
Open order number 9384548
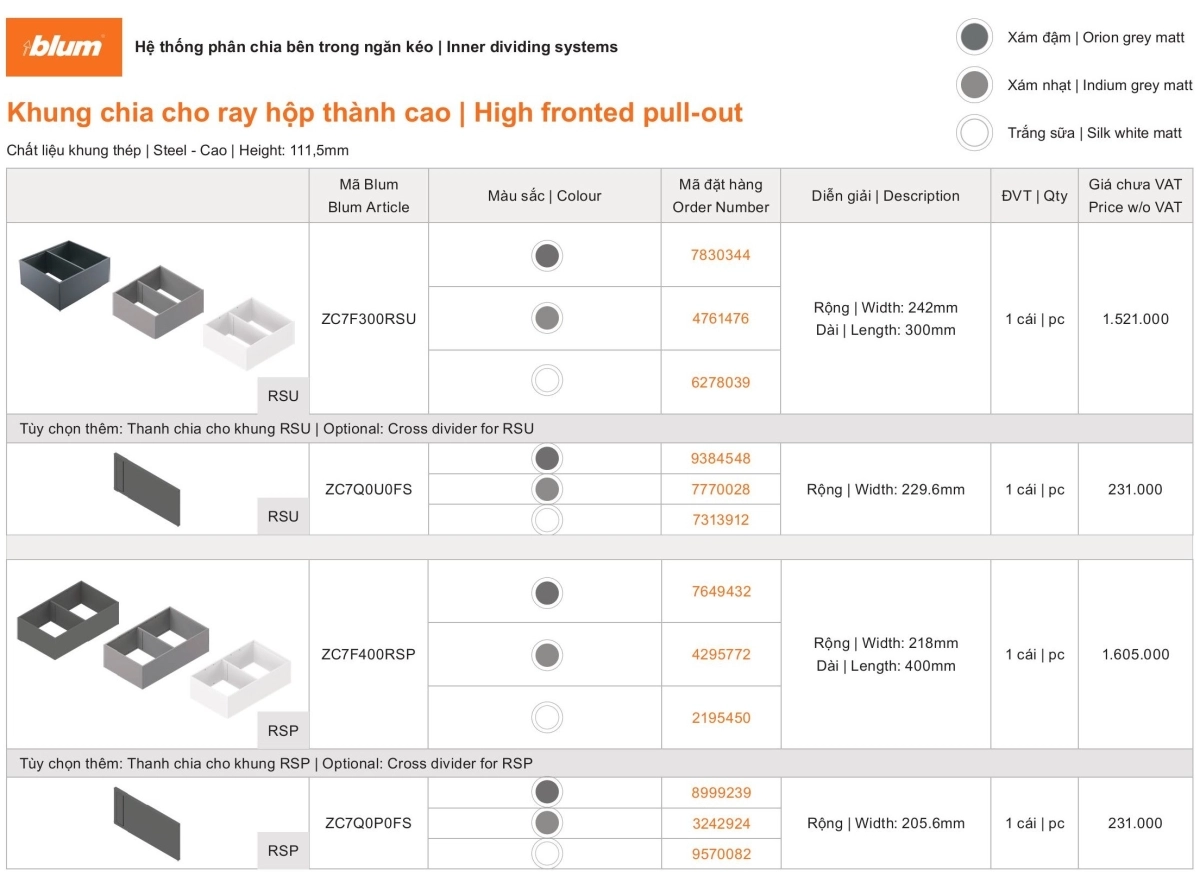click(x=720, y=459)
